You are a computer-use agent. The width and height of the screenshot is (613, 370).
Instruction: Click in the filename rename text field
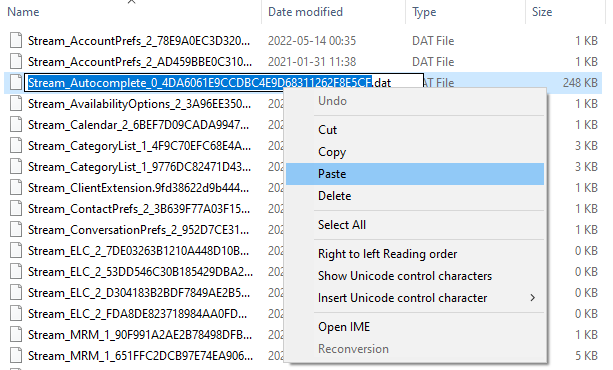coord(224,83)
